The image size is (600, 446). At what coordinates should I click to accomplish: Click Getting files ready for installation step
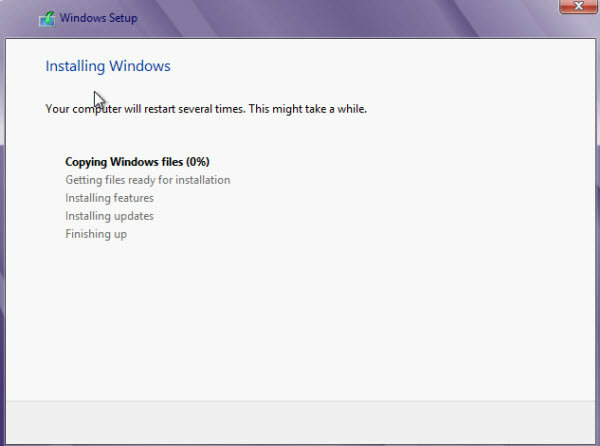(x=148, y=180)
